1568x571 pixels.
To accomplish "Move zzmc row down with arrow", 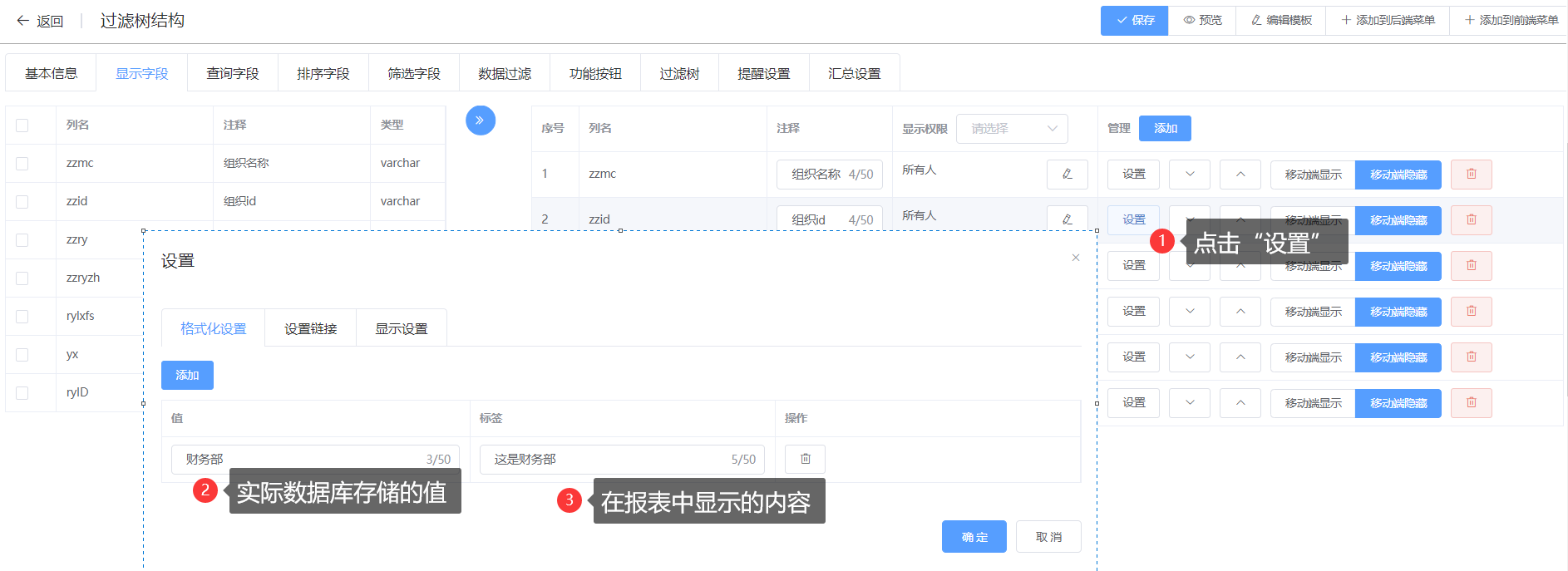I will click(1189, 175).
